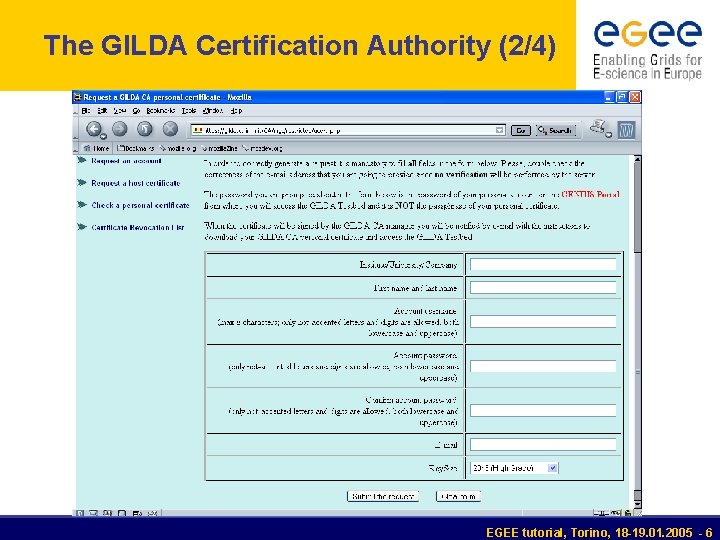Click the Account password input field
The width and height of the screenshot is (720, 540).
click(543, 366)
